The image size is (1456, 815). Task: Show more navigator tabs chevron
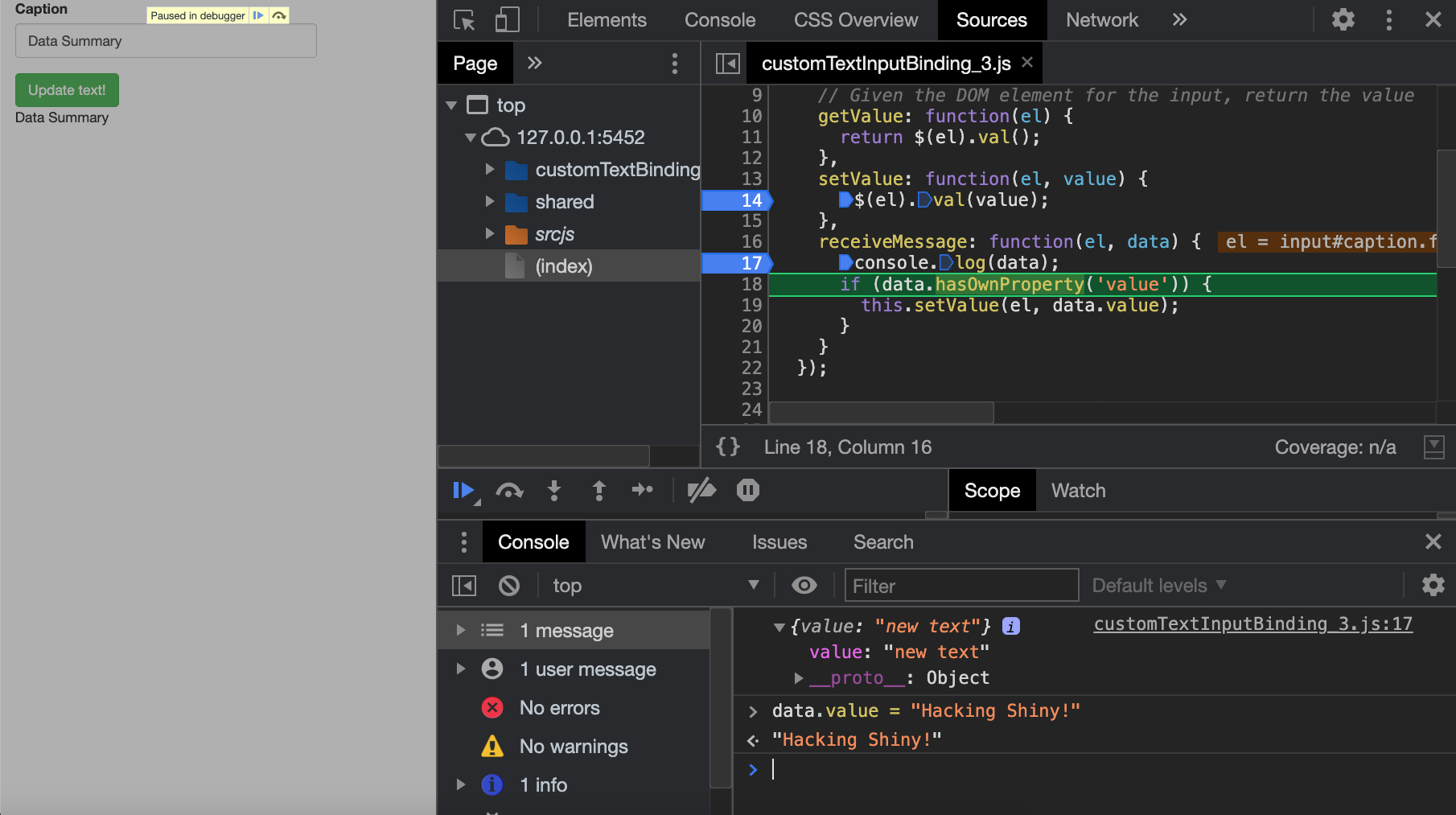535,64
